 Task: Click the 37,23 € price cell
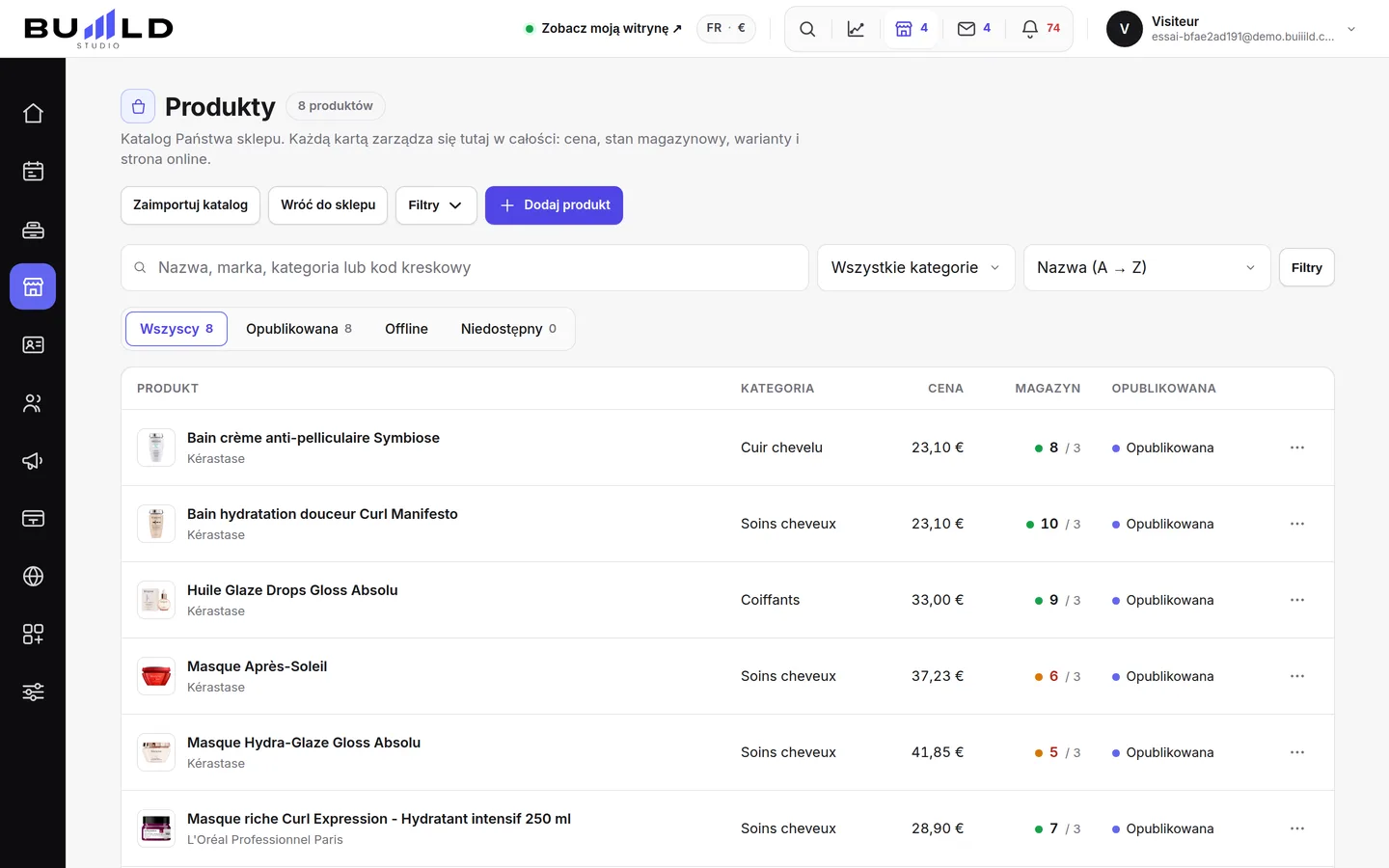click(x=938, y=676)
